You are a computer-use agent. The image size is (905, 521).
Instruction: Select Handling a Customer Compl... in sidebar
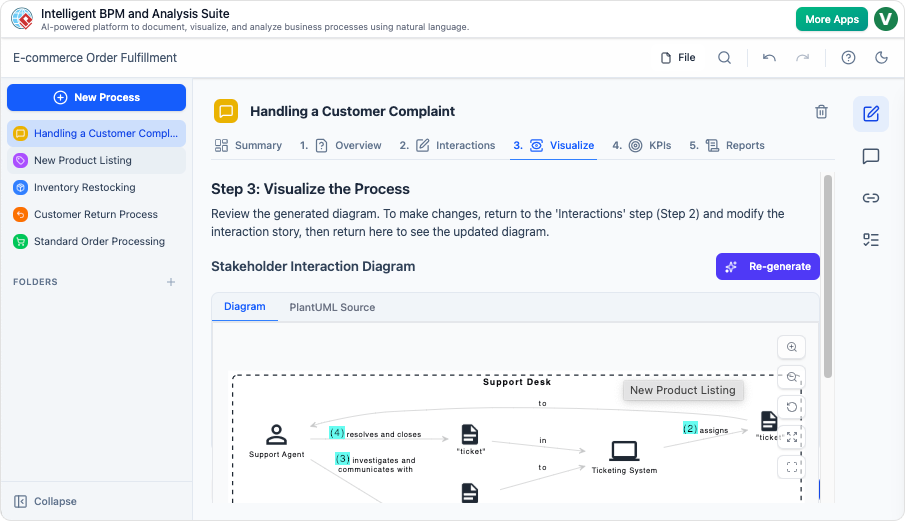96,133
